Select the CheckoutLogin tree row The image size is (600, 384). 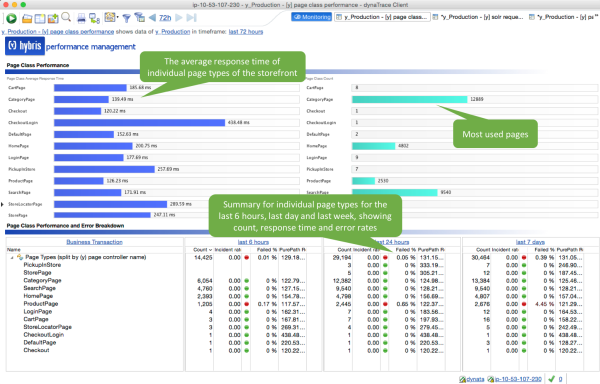44,335
